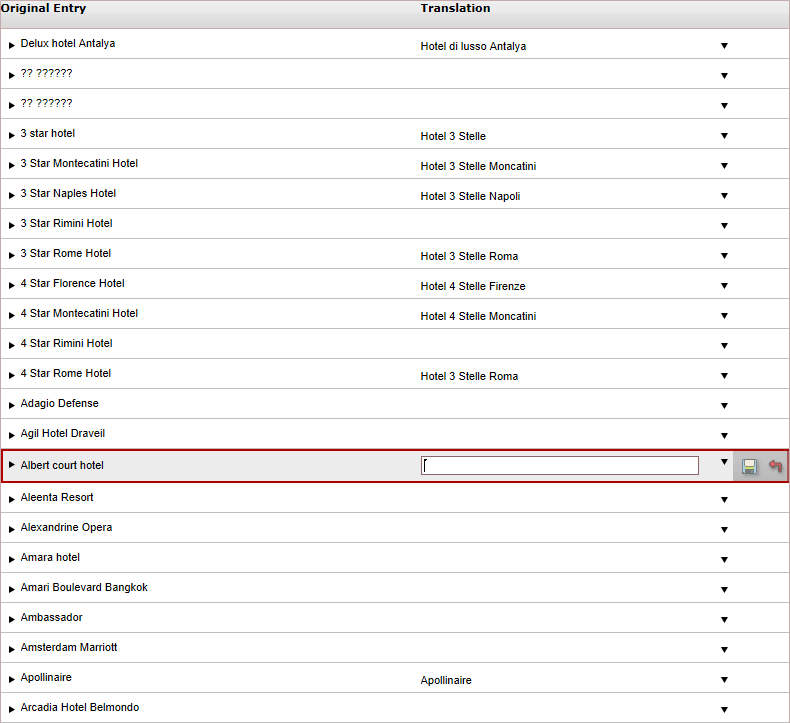Save the Albert court hotel translation

[749, 467]
